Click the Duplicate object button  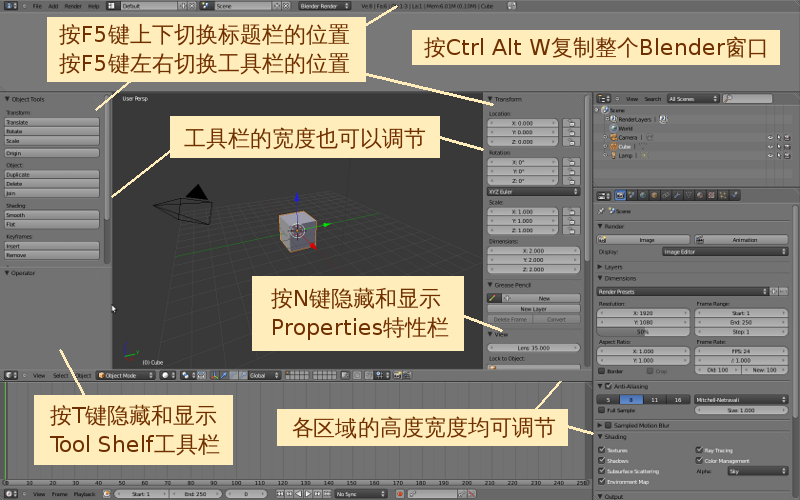click(52, 174)
